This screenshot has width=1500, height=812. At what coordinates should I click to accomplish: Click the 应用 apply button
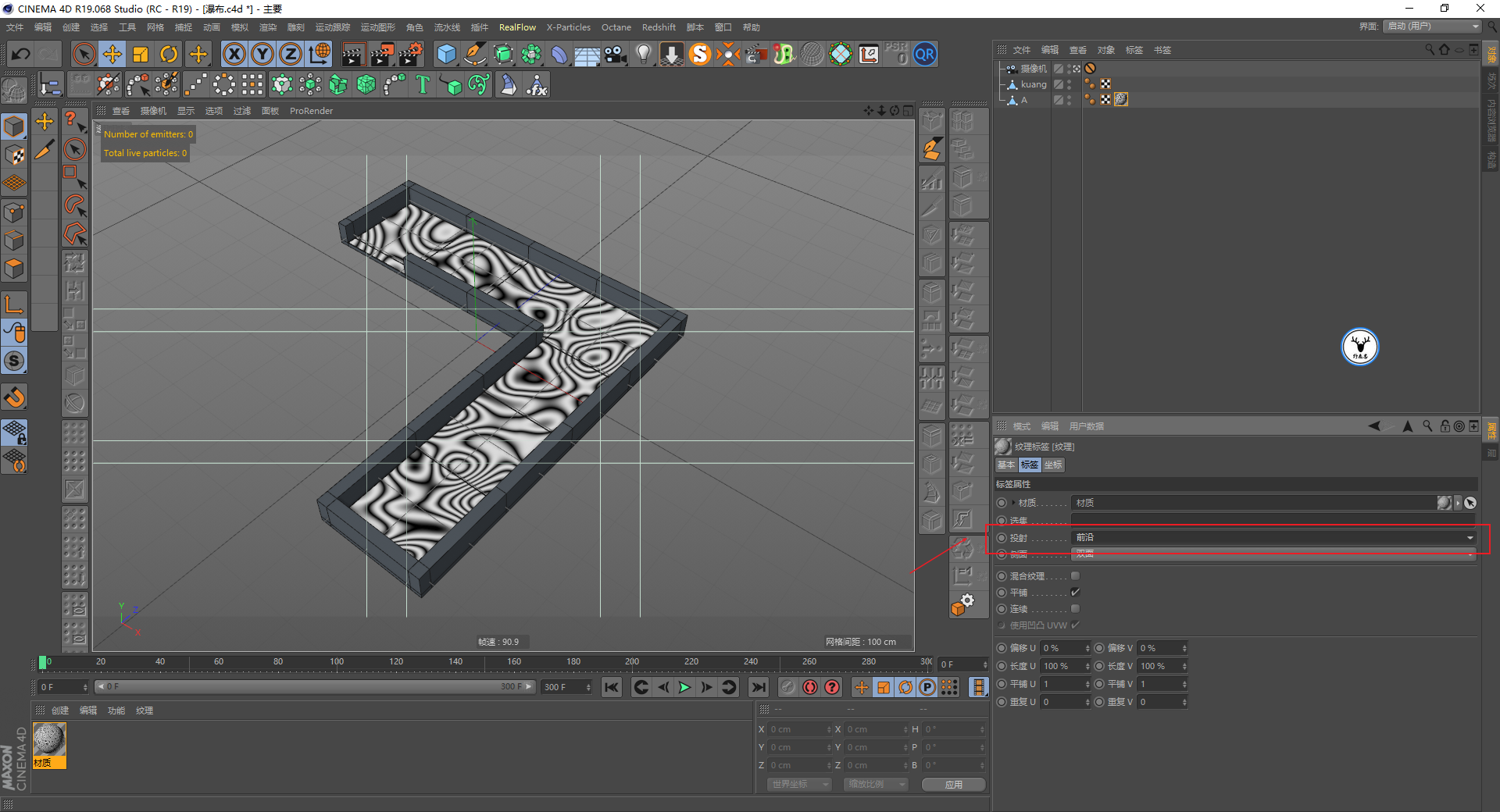[953, 785]
